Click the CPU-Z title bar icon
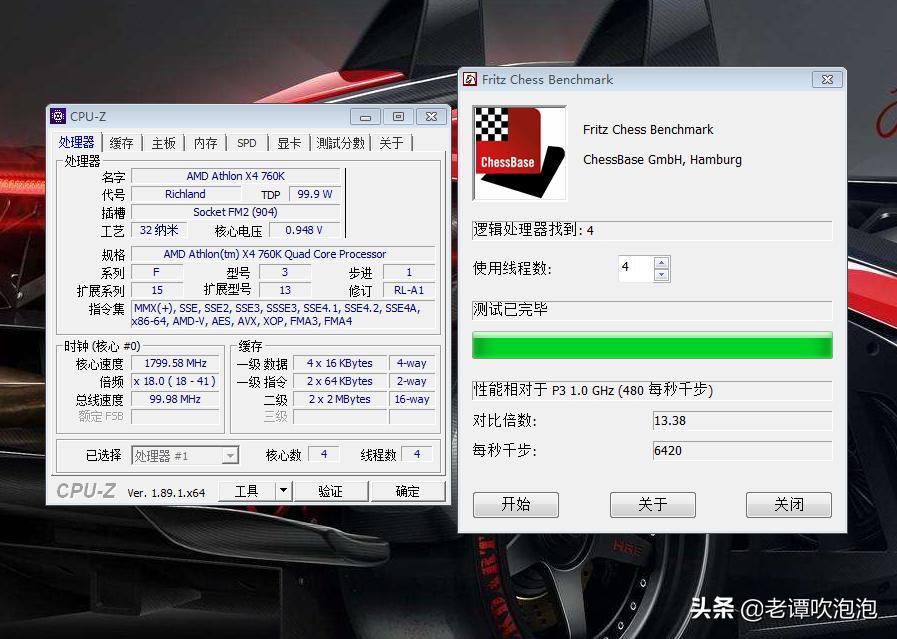This screenshot has height=639, width=897. click(60, 116)
